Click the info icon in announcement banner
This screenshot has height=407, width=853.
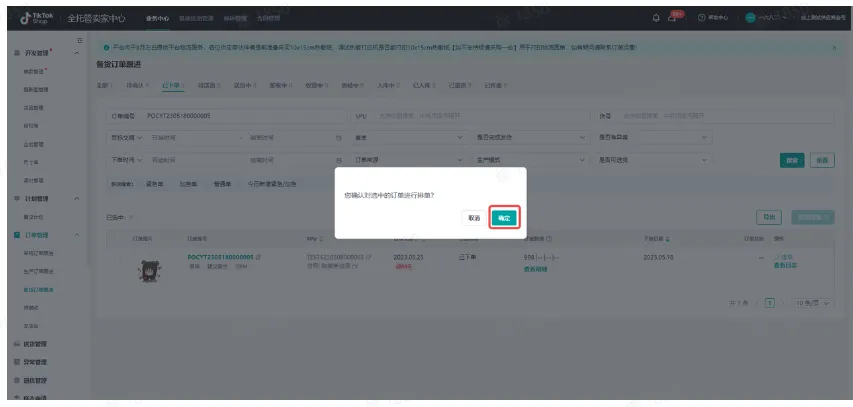click(x=107, y=48)
